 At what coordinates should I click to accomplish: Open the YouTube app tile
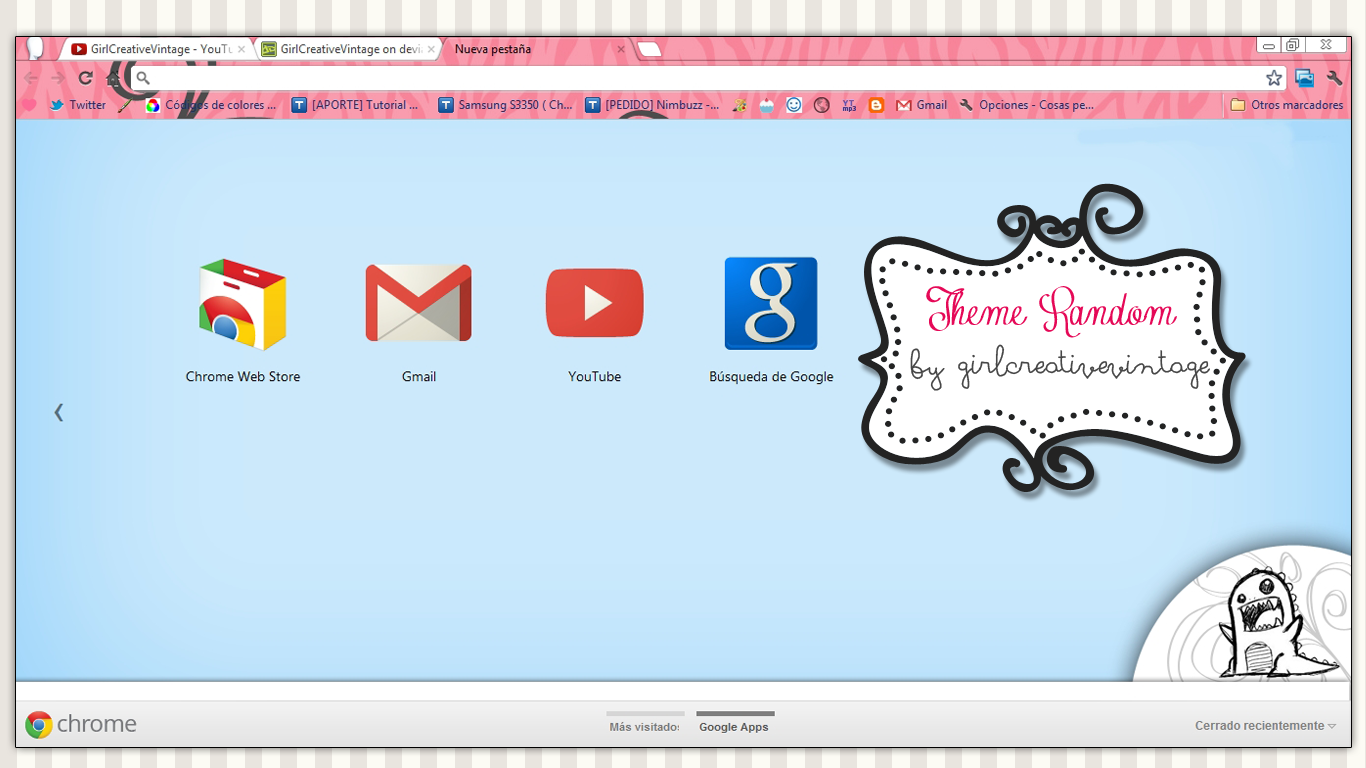pyautogui.click(x=594, y=303)
